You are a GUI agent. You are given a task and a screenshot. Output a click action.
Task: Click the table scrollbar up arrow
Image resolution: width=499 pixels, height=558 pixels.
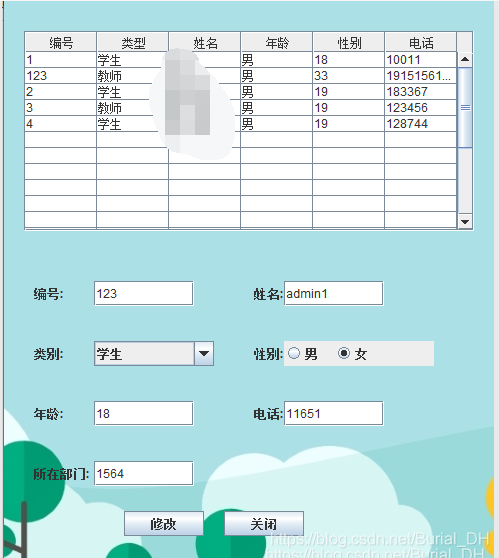[x=465, y=59]
